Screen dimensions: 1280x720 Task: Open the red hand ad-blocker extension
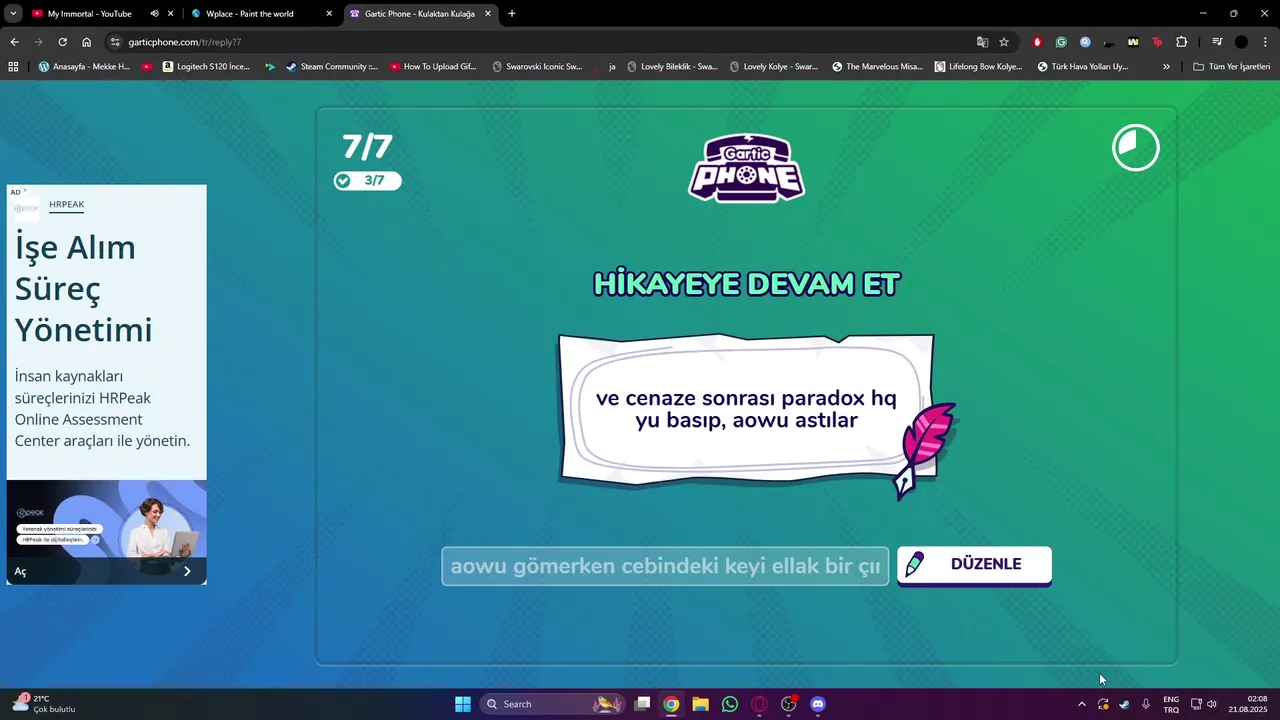coord(1037,42)
